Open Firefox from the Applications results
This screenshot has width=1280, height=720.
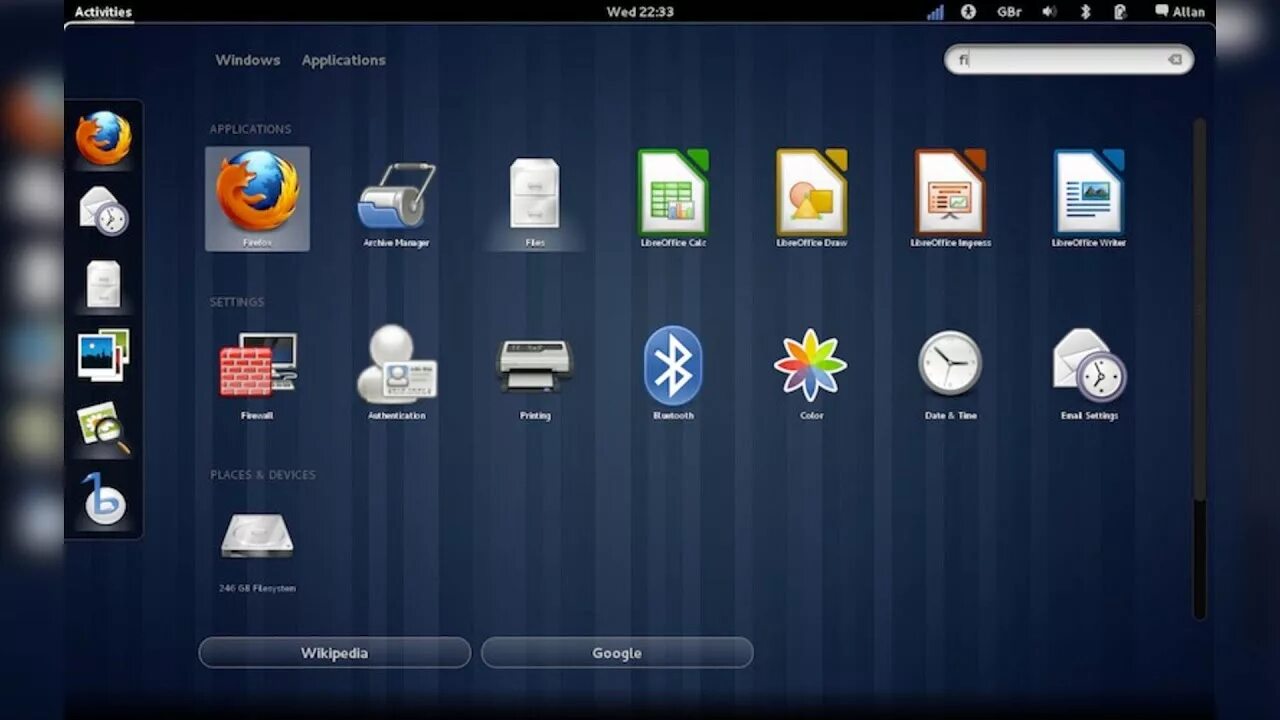click(x=257, y=199)
